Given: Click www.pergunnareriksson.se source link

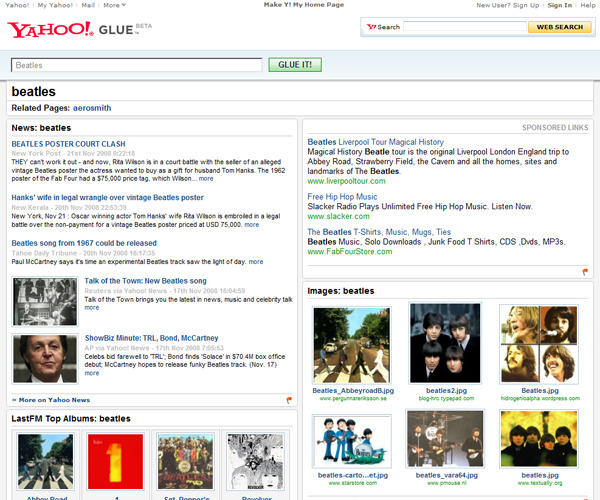Looking at the screenshot, I should tap(353, 398).
